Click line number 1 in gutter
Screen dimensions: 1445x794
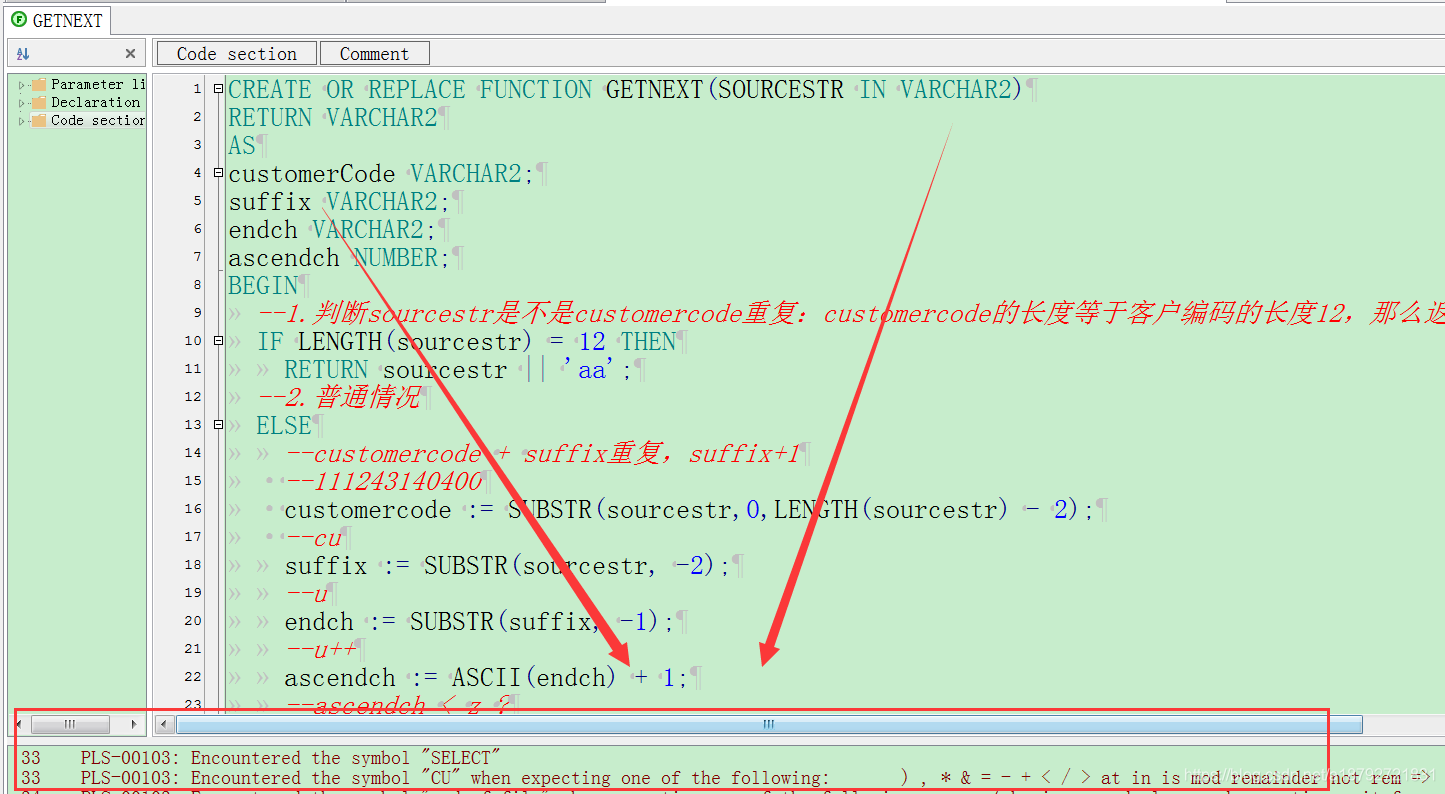coord(197,90)
